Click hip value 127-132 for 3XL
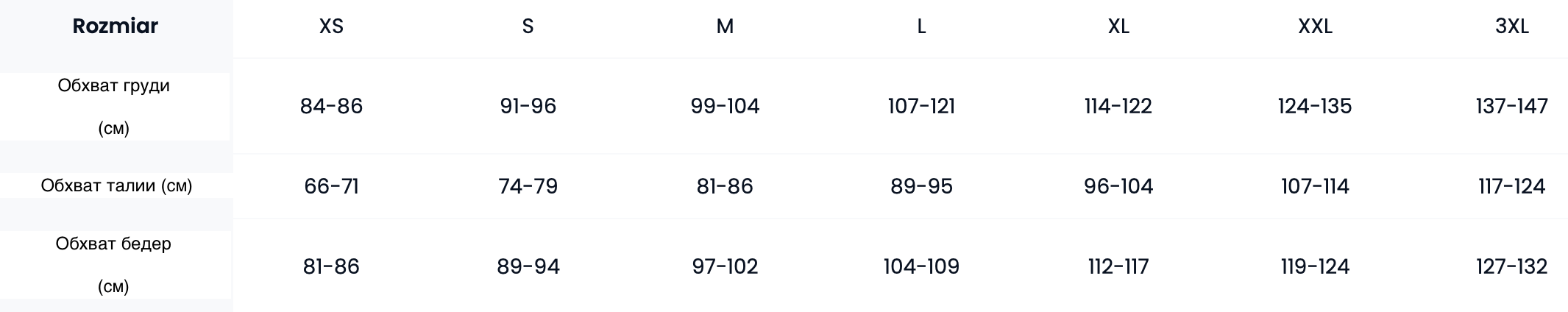The image size is (1568, 312). (1512, 266)
